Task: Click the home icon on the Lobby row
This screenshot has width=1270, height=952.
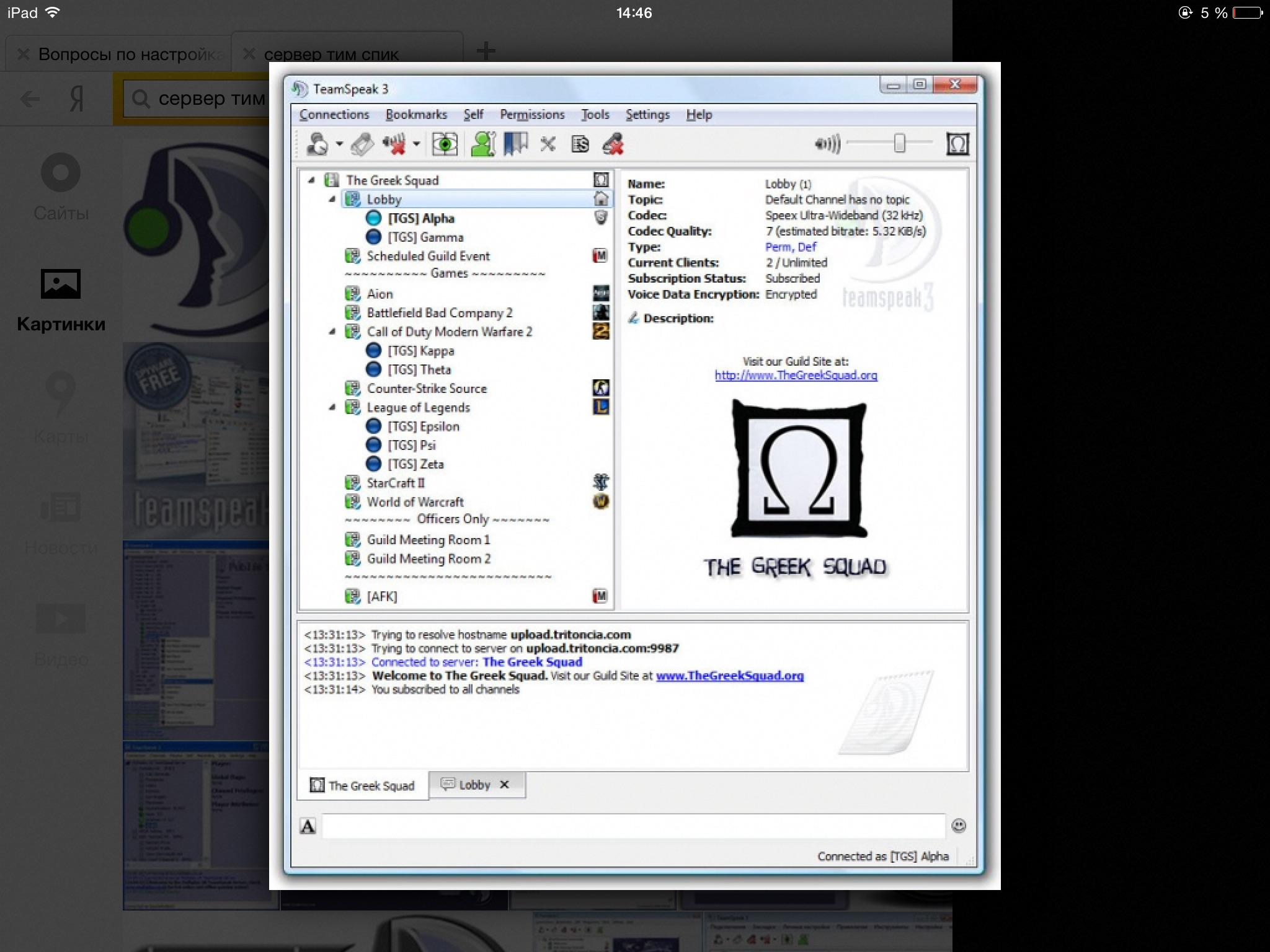Action: click(x=601, y=199)
